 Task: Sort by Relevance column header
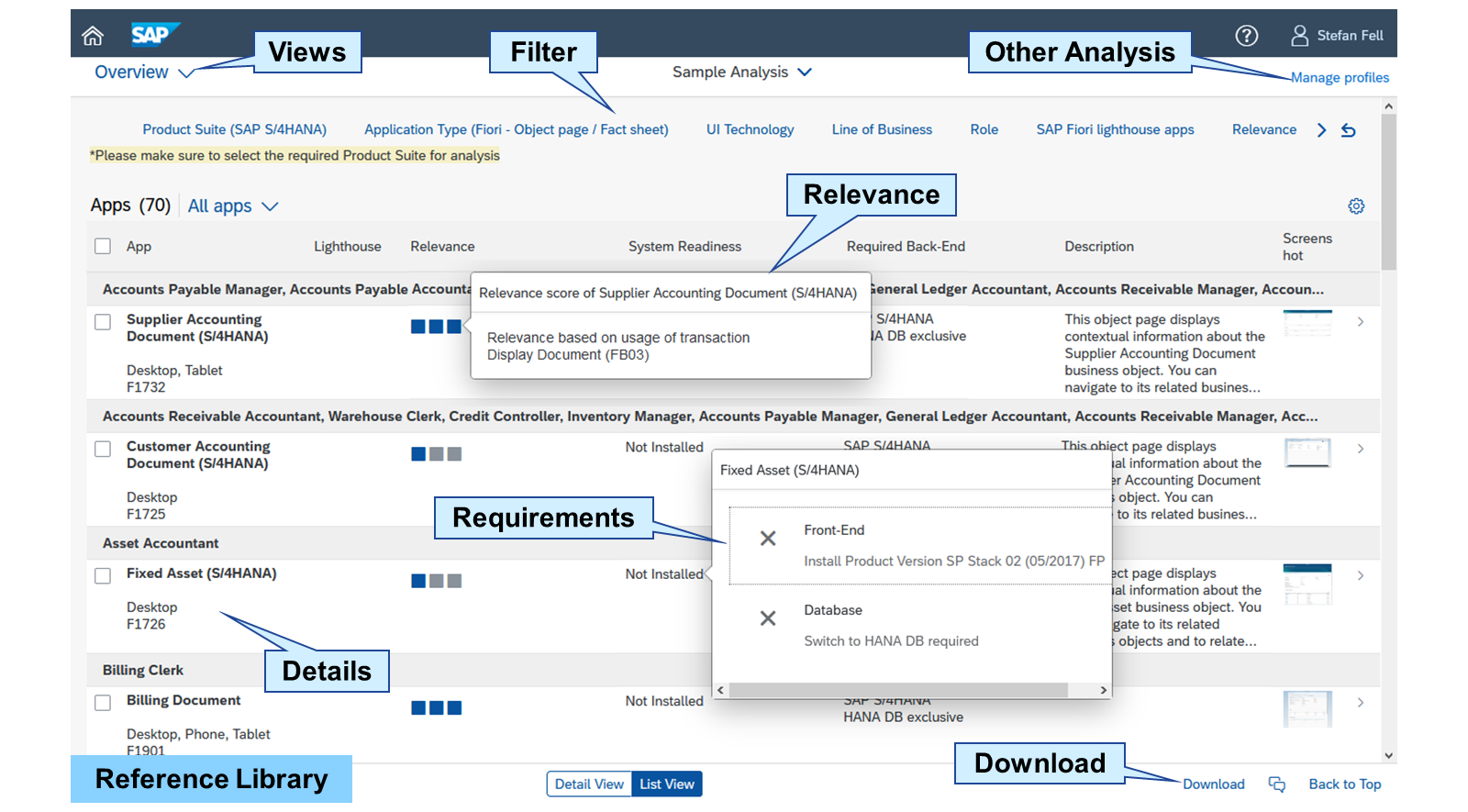(442, 247)
